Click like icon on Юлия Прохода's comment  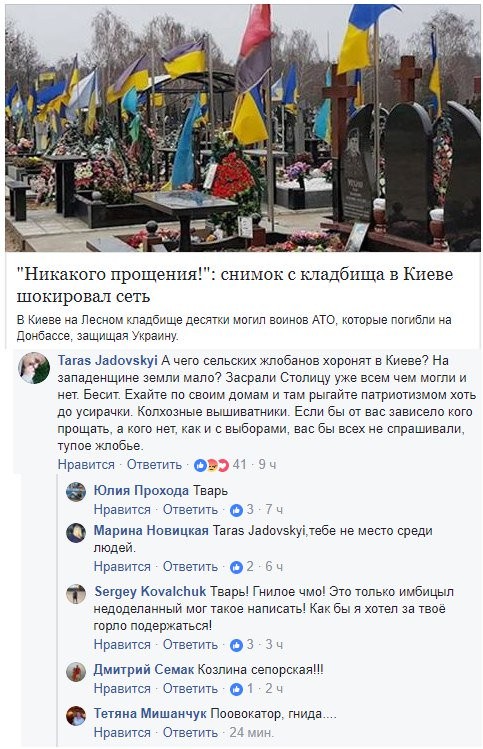pyautogui.click(x=236, y=510)
